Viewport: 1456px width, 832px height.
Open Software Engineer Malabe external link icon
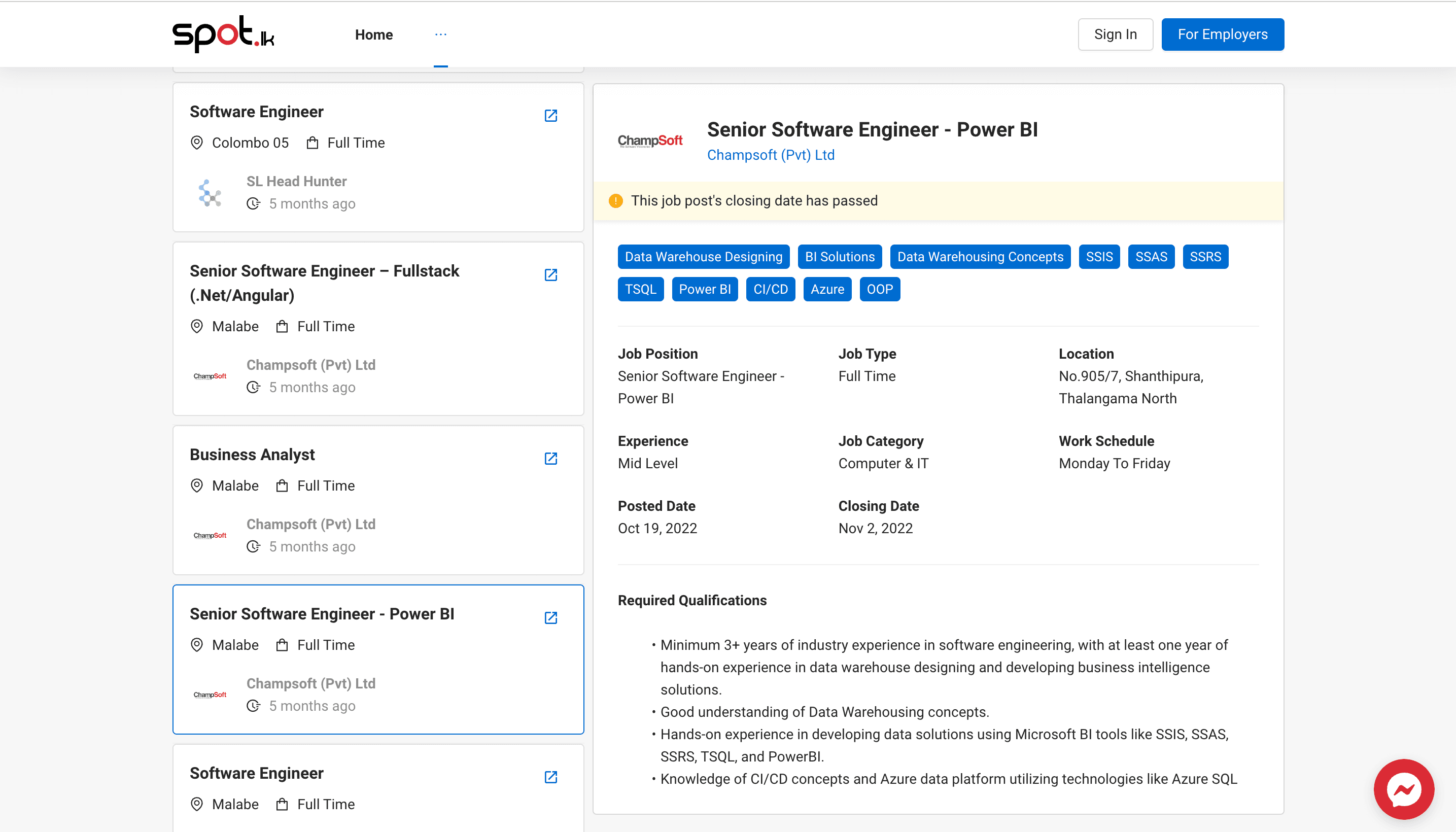tap(550, 778)
